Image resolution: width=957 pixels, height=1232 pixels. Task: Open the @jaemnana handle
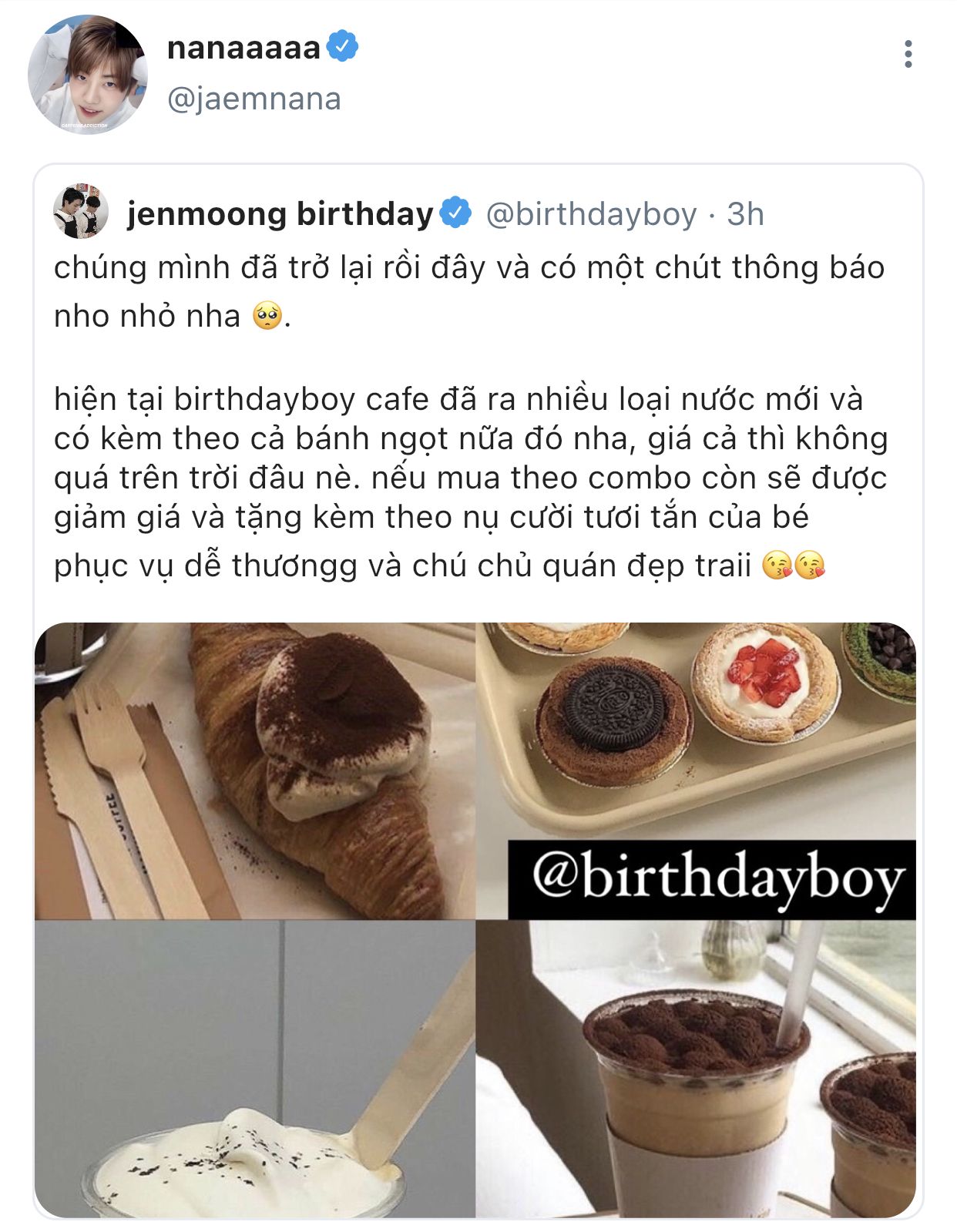click(x=254, y=99)
